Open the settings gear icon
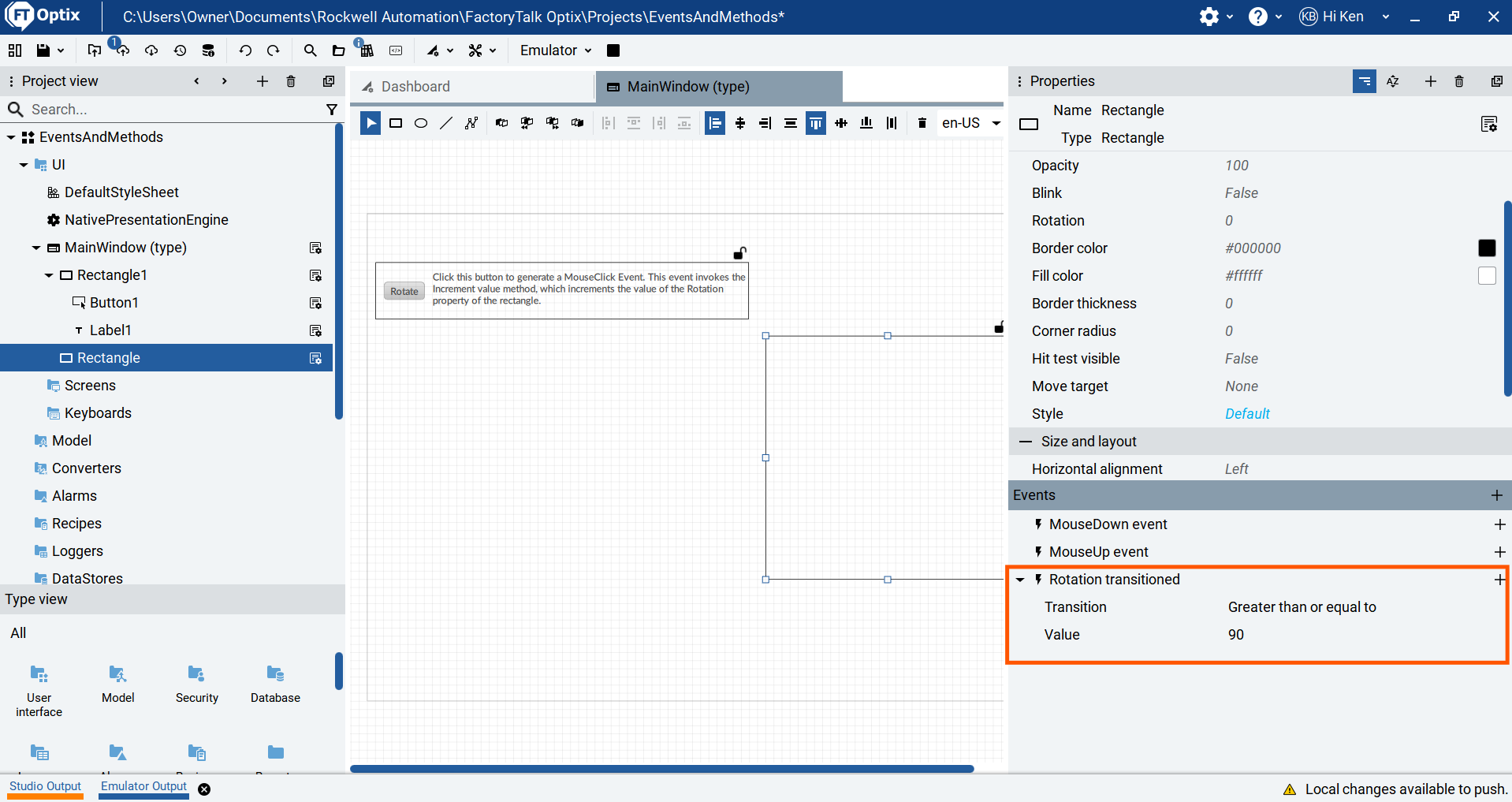The image size is (1512, 802). click(x=1209, y=17)
